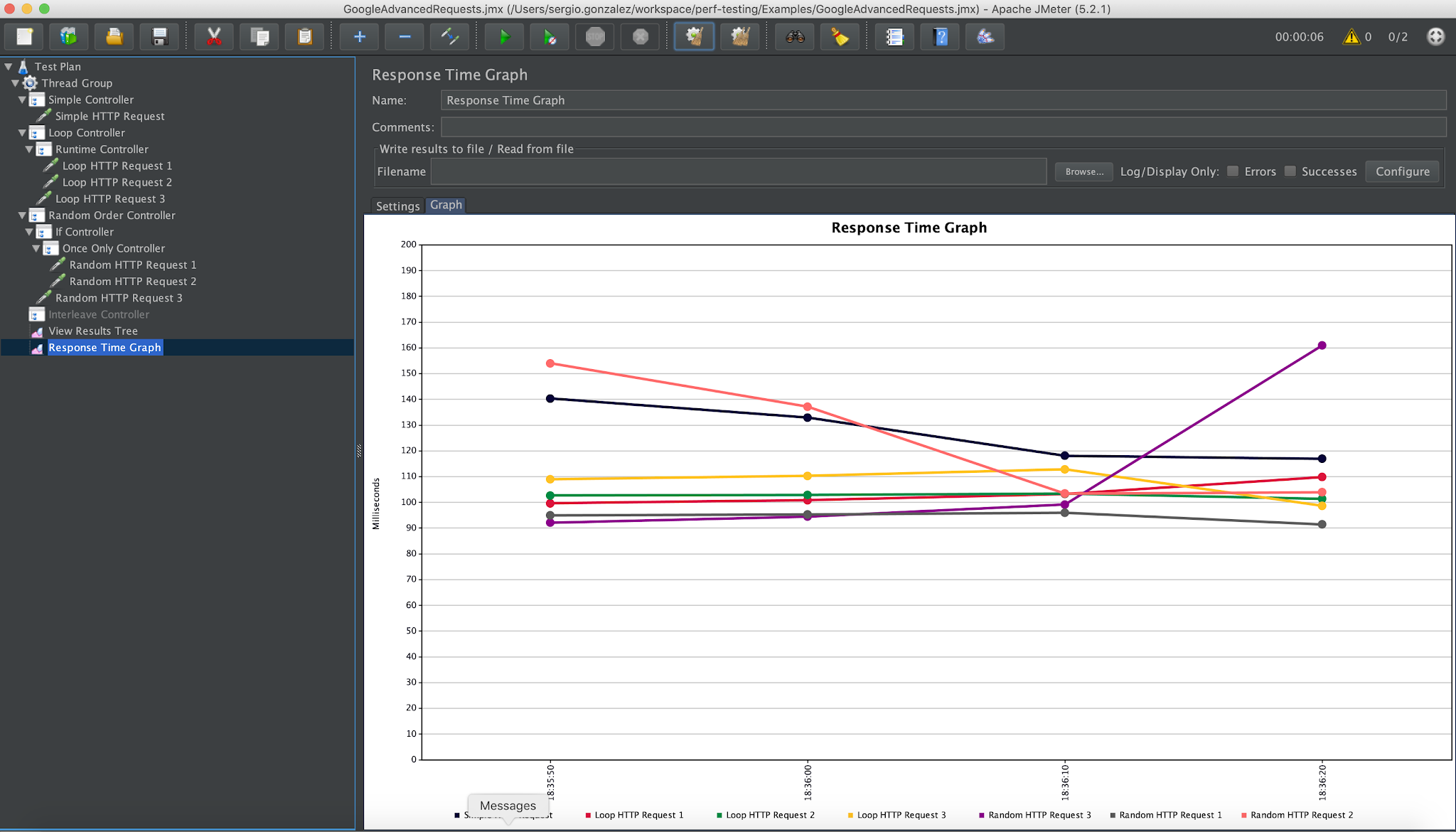1456x832 pixels.
Task: Open the Templates toolbar icon
Action: [x=69, y=36]
